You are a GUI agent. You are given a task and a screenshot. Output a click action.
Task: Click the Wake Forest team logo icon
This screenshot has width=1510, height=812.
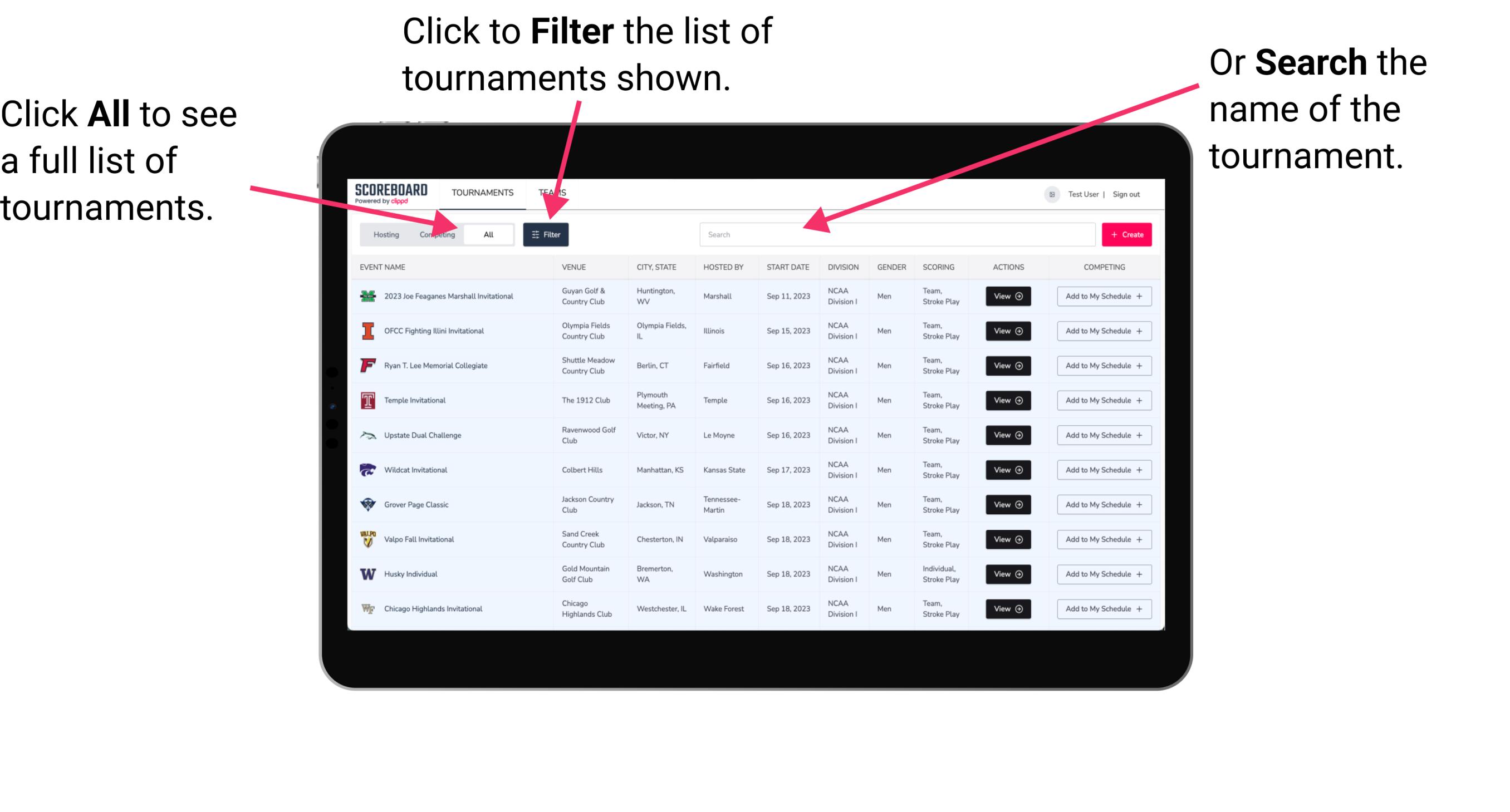click(367, 608)
